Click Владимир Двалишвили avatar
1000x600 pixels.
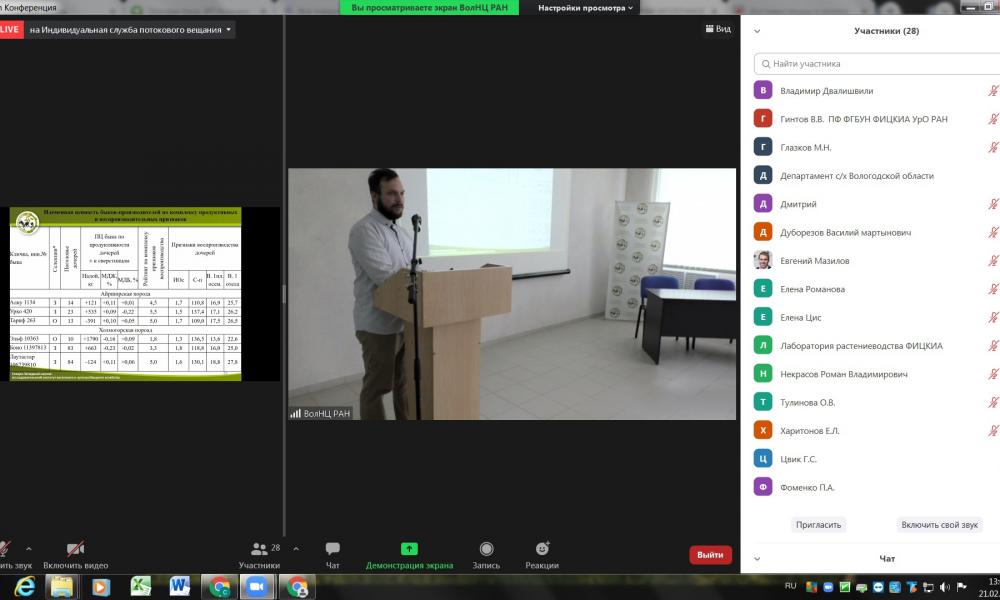pyautogui.click(x=763, y=90)
